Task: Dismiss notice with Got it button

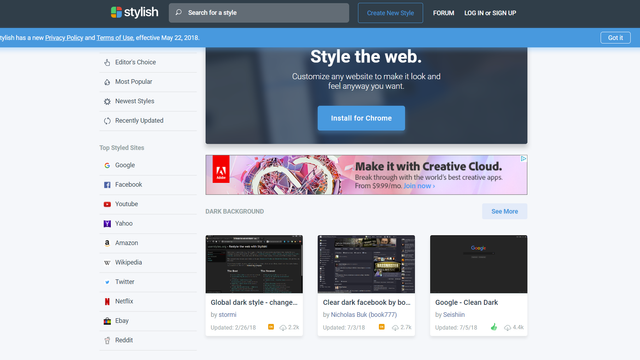Action: pyautogui.click(x=615, y=38)
